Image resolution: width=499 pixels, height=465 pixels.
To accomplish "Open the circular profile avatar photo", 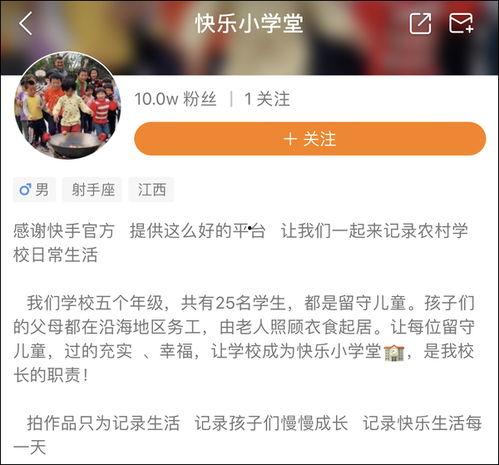I will point(67,105).
